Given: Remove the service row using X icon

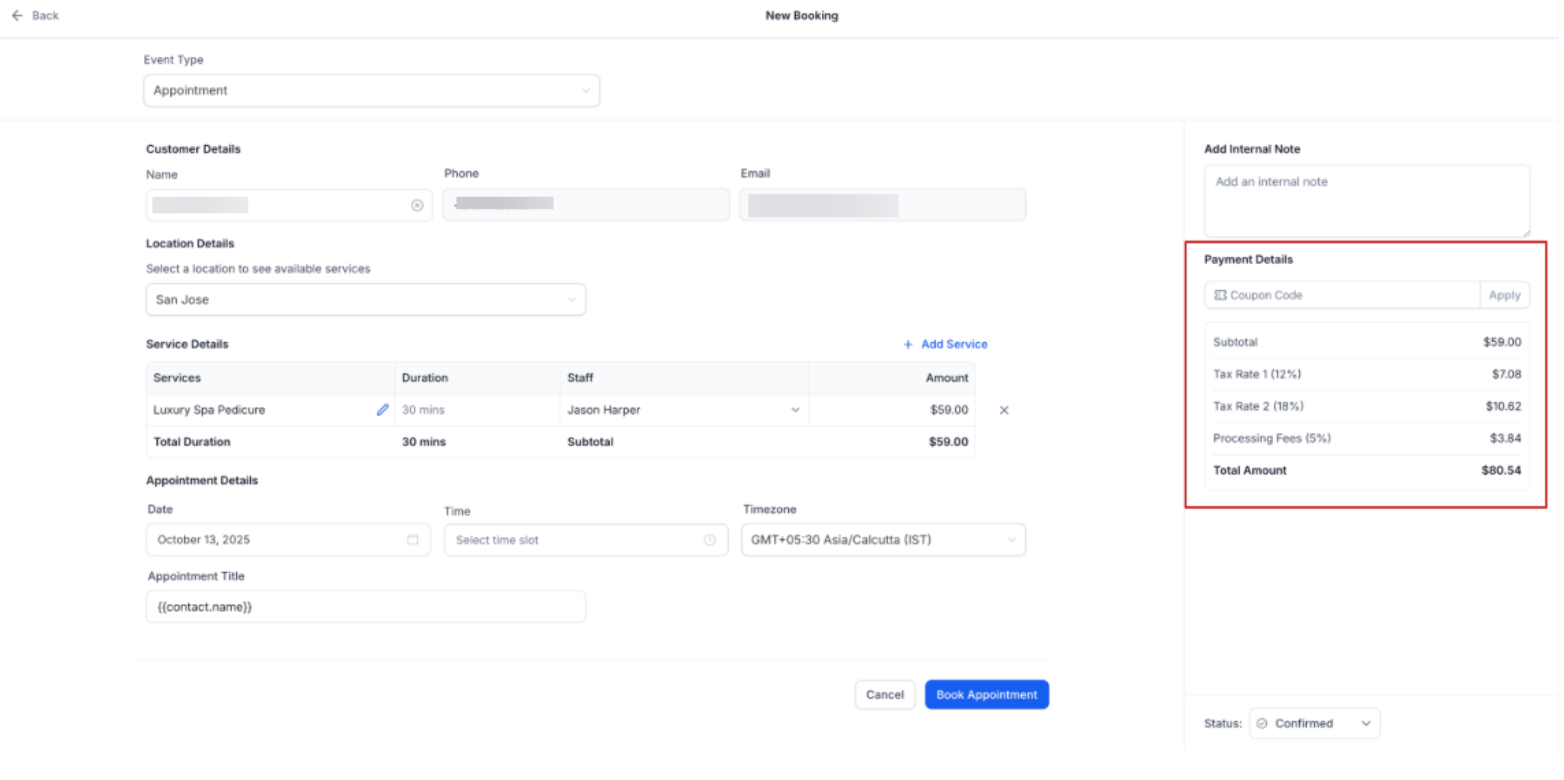Looking at the screenshot, I should [x=1004, y=410].
